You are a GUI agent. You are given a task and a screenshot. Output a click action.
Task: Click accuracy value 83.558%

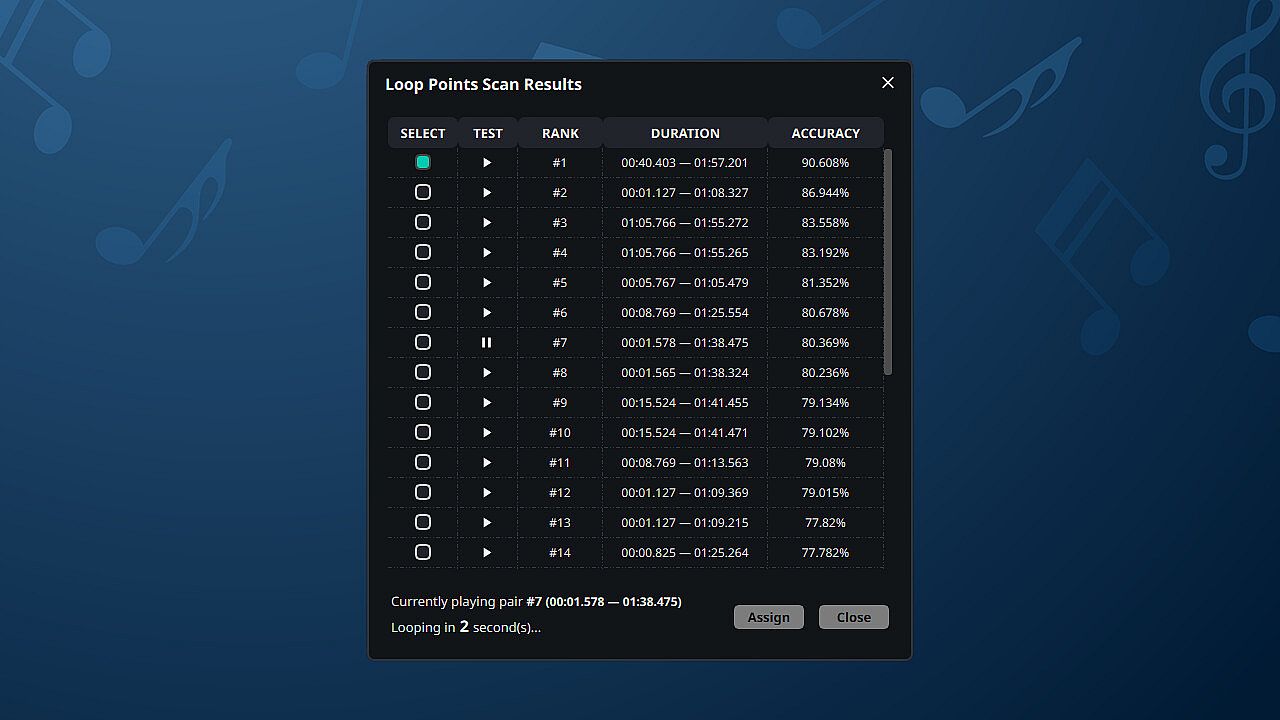pos(826,222)
